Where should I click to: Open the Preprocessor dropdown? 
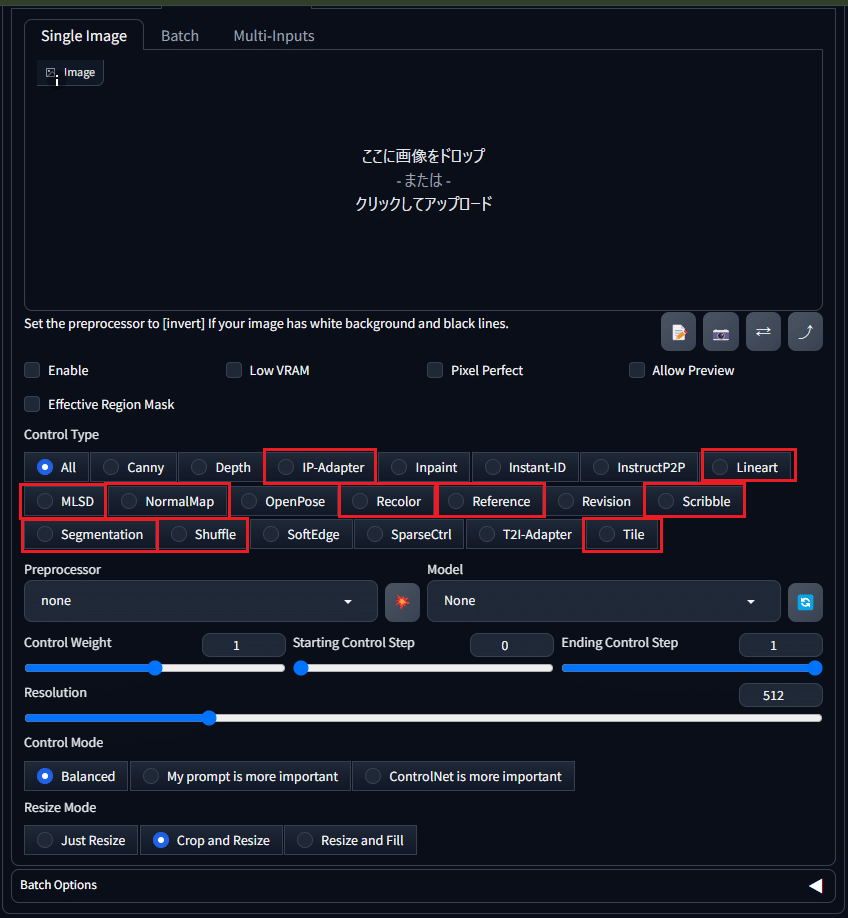201,601
